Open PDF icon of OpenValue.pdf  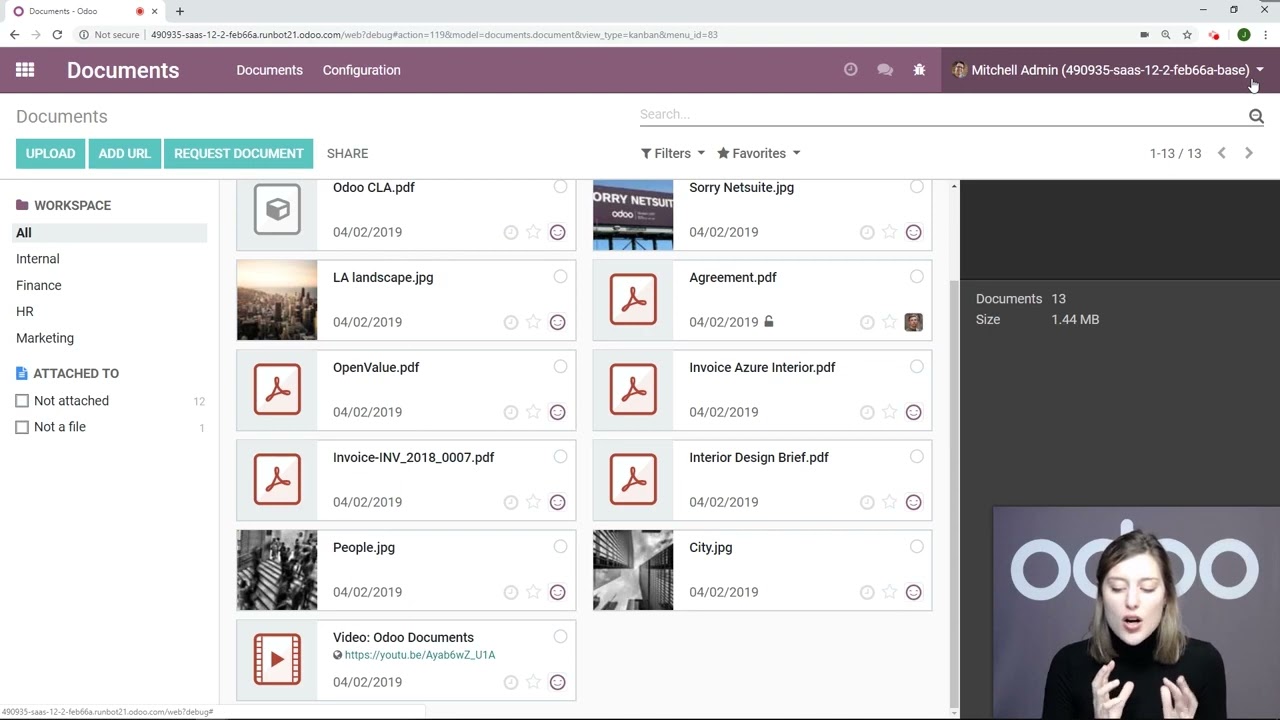tap(277, 390)
